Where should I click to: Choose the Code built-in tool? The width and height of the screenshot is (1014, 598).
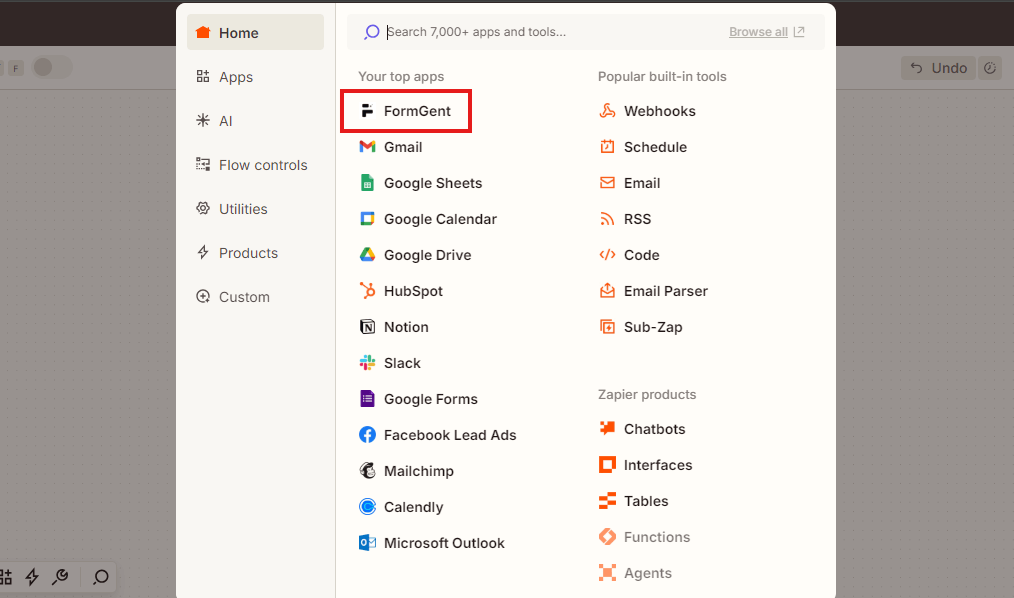629,255
